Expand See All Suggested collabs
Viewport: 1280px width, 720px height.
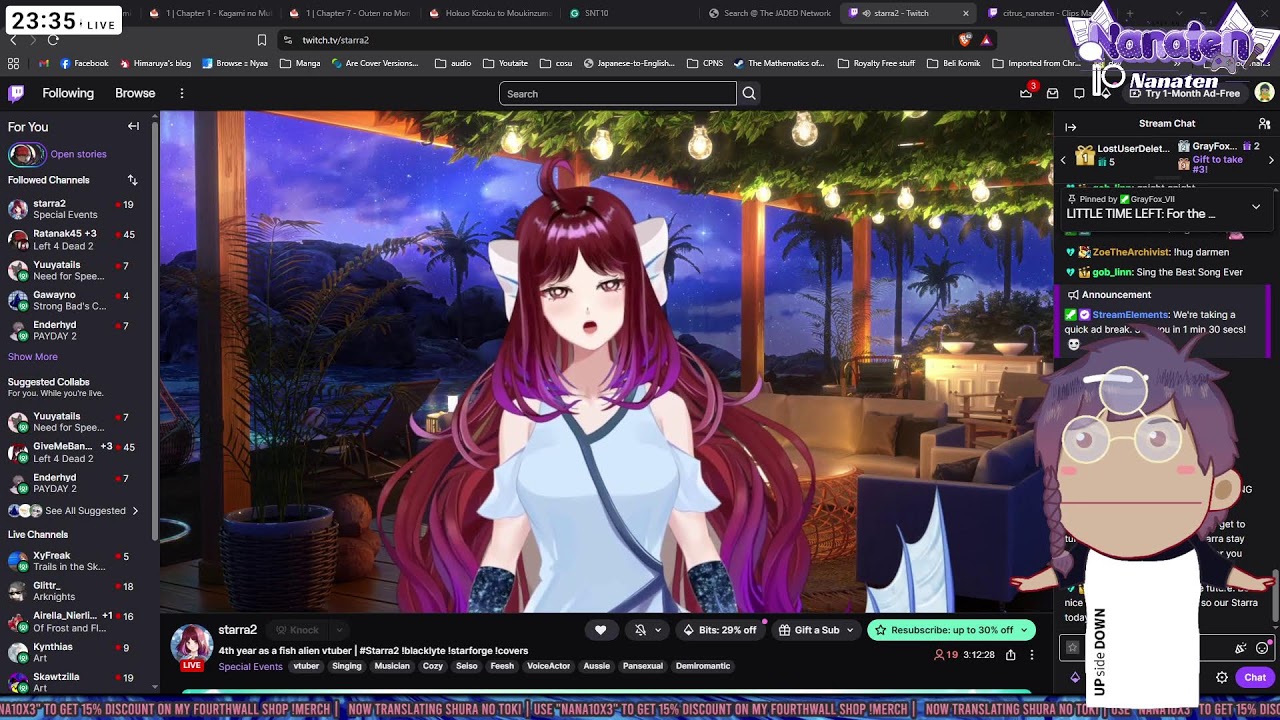(73, 511)
